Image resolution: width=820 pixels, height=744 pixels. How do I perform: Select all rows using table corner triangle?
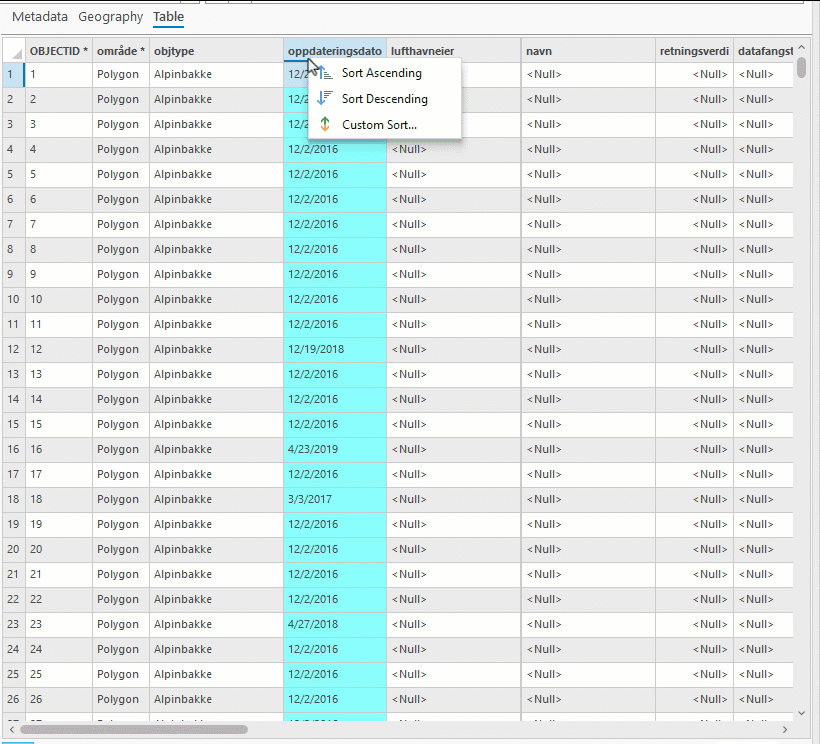point(14,51)
